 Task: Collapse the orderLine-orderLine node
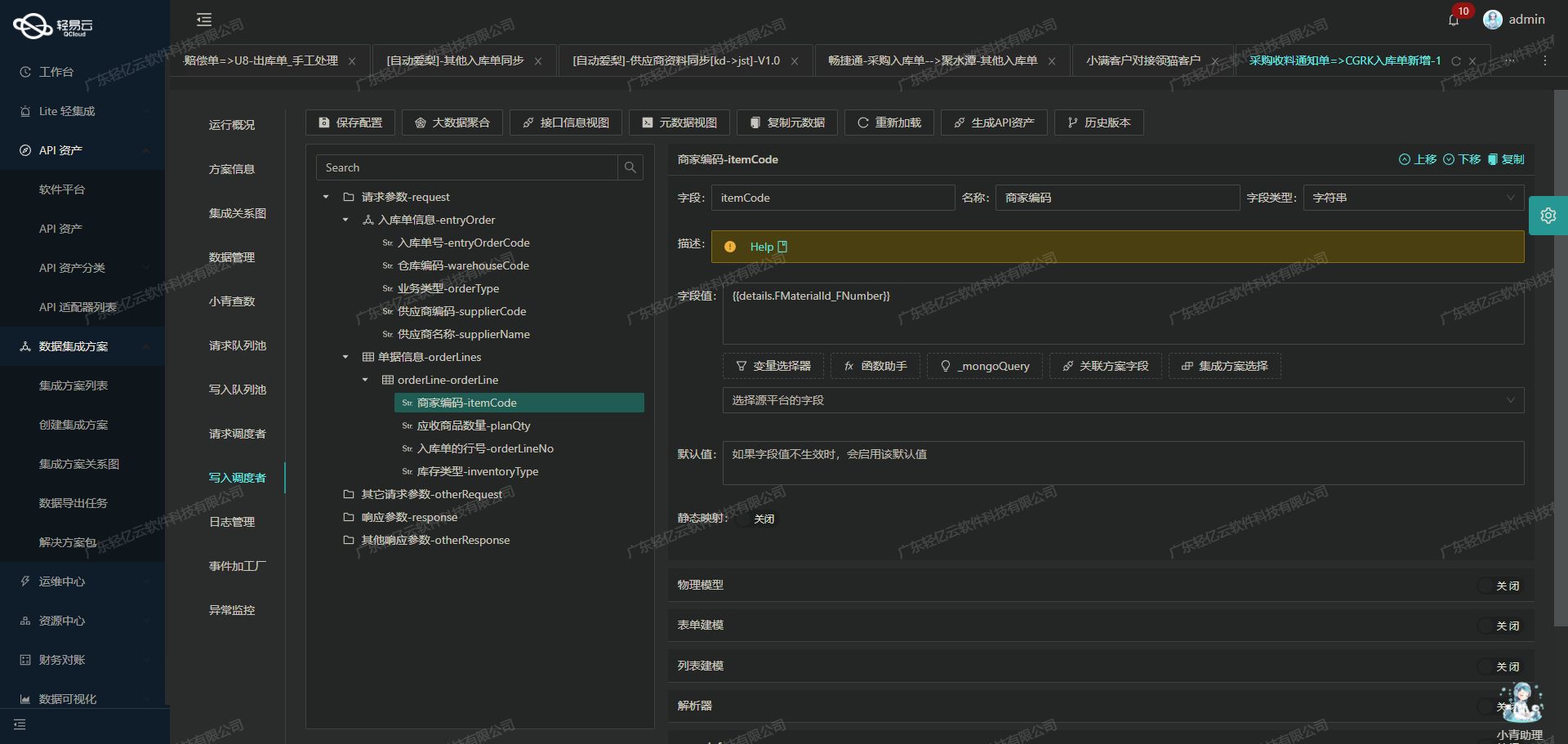[365, 380]
